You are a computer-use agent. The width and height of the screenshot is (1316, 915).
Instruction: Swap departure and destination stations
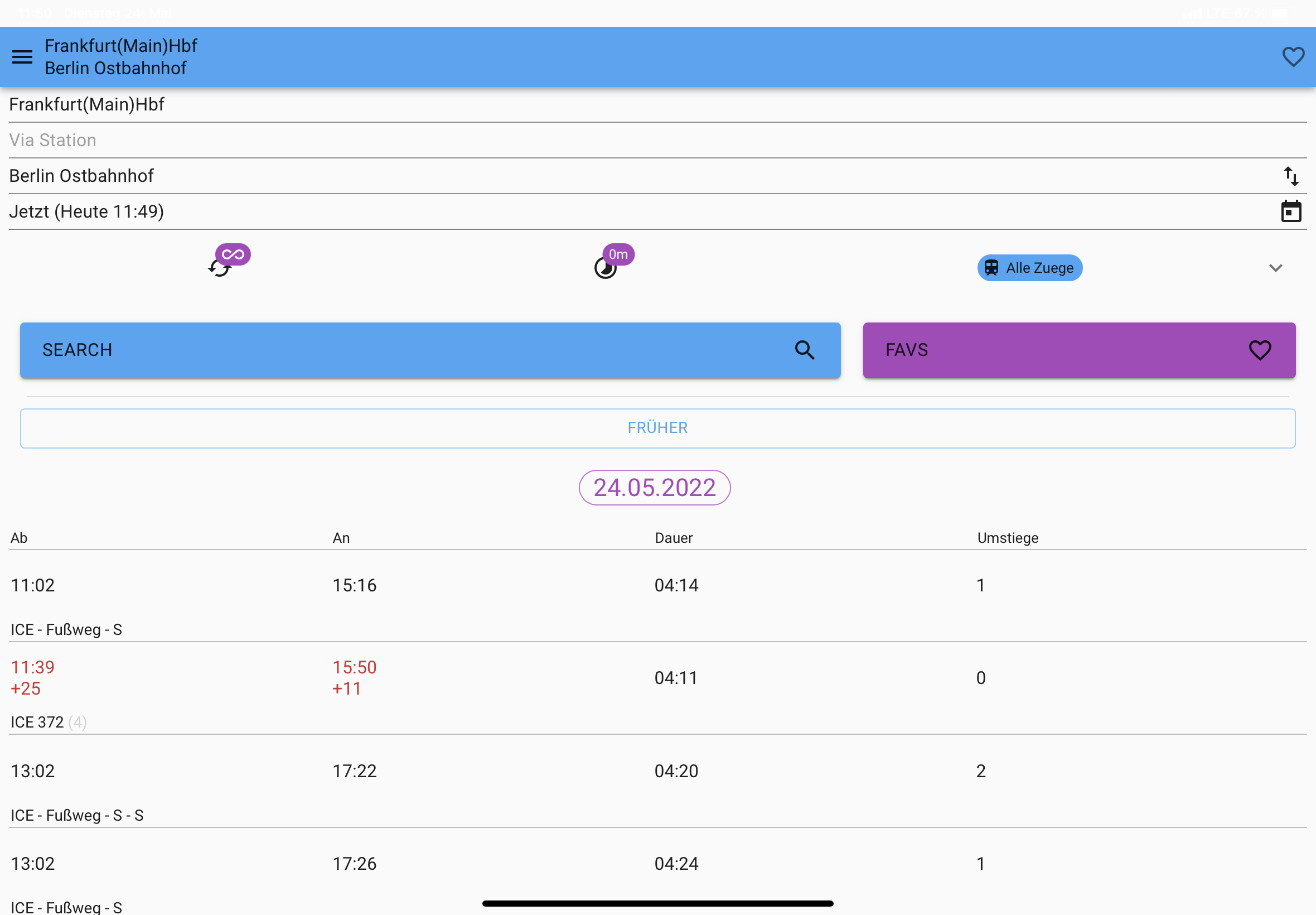1290,176
